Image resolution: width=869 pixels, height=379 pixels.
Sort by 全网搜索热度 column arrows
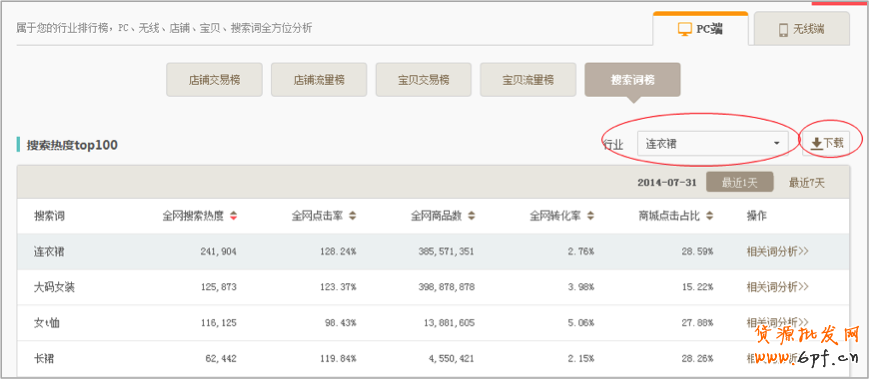(x=233, y=216)
